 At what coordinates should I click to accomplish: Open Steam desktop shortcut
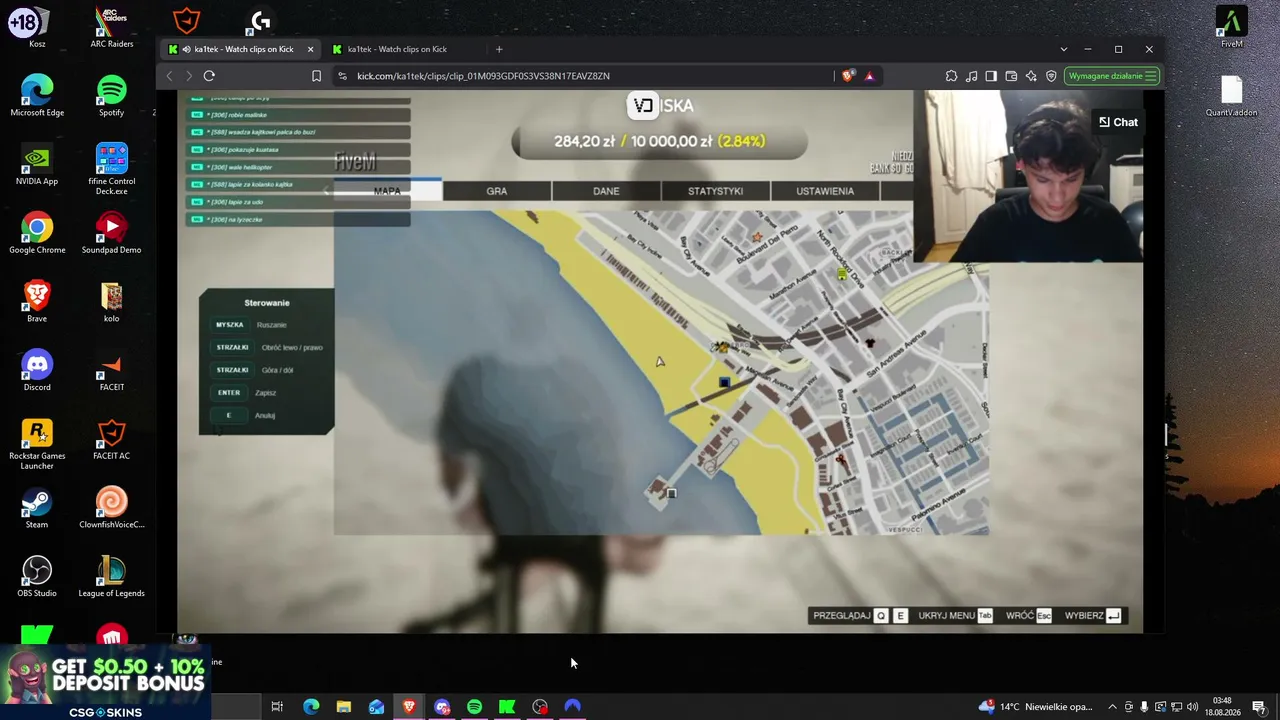[x=37, y=507]
